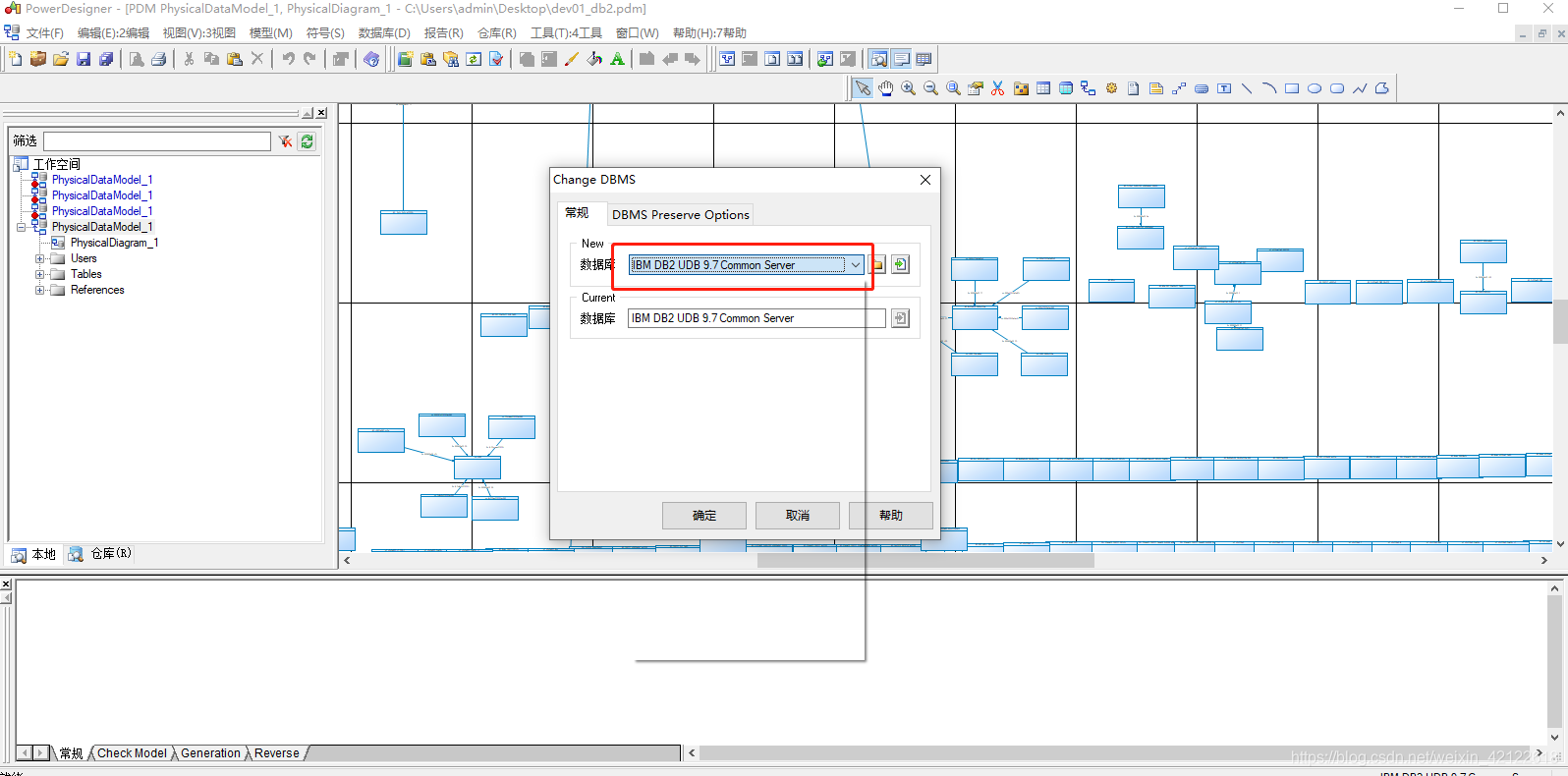Open properties icon for New DBMS

[x=901, y=265]
